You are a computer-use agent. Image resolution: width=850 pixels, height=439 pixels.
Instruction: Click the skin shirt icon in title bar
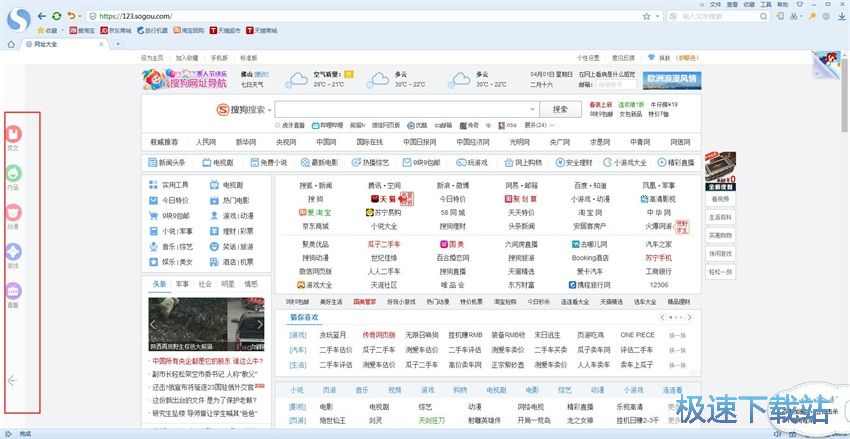(x=799, y=4)
